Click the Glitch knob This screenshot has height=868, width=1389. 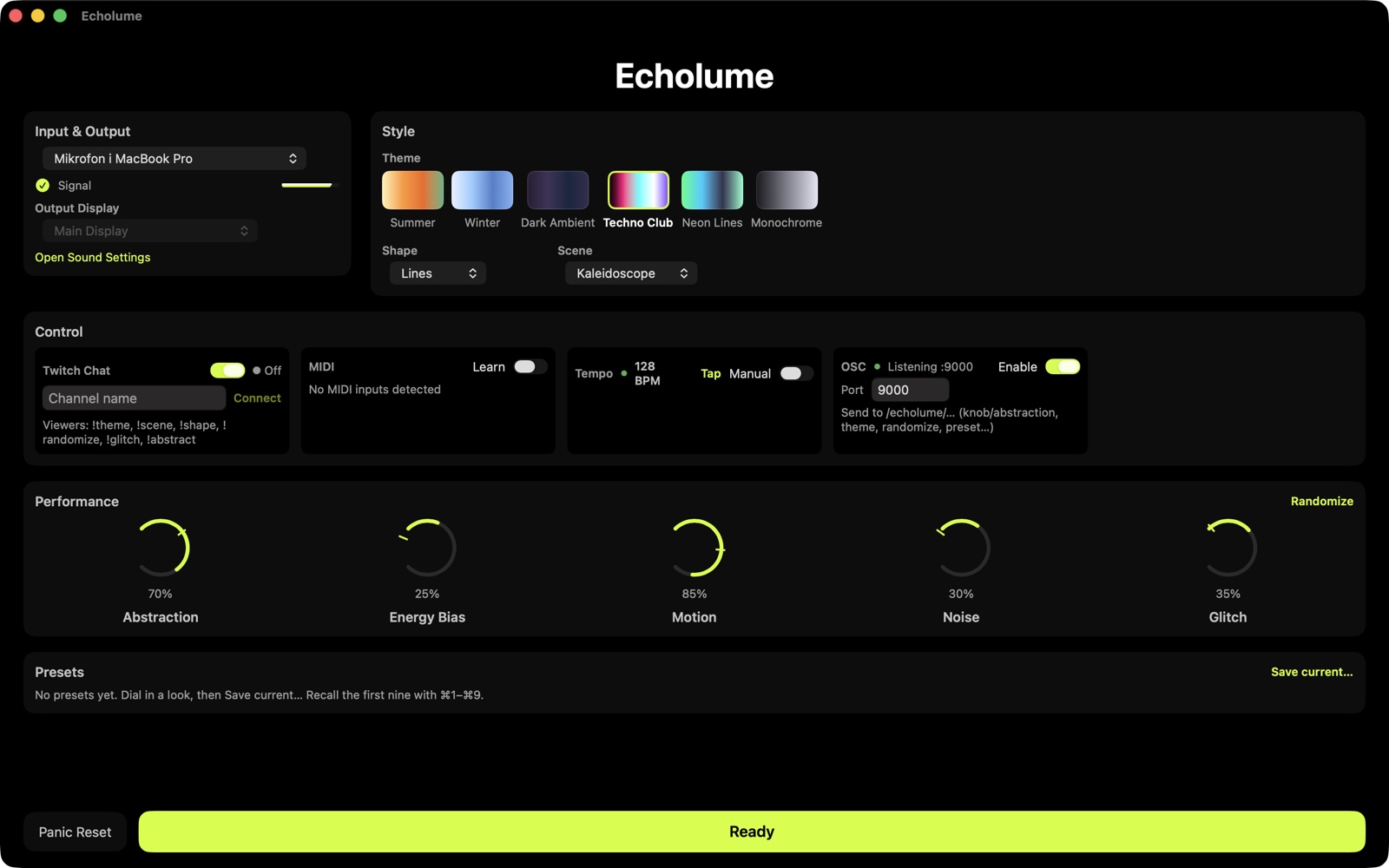pyautogui.click(x=1228, y=548)
